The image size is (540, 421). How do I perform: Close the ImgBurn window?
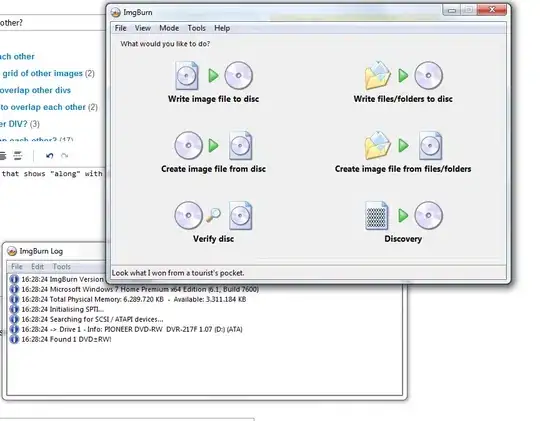tap(492, 10)
